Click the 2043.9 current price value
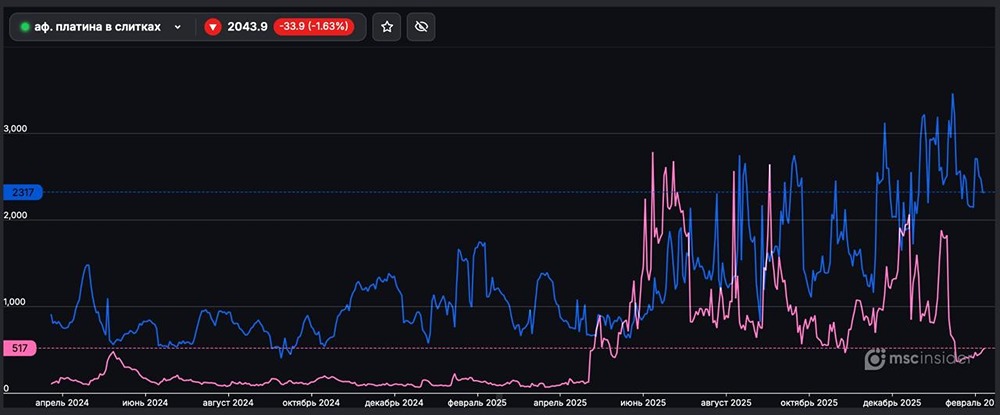 point(248,27)
